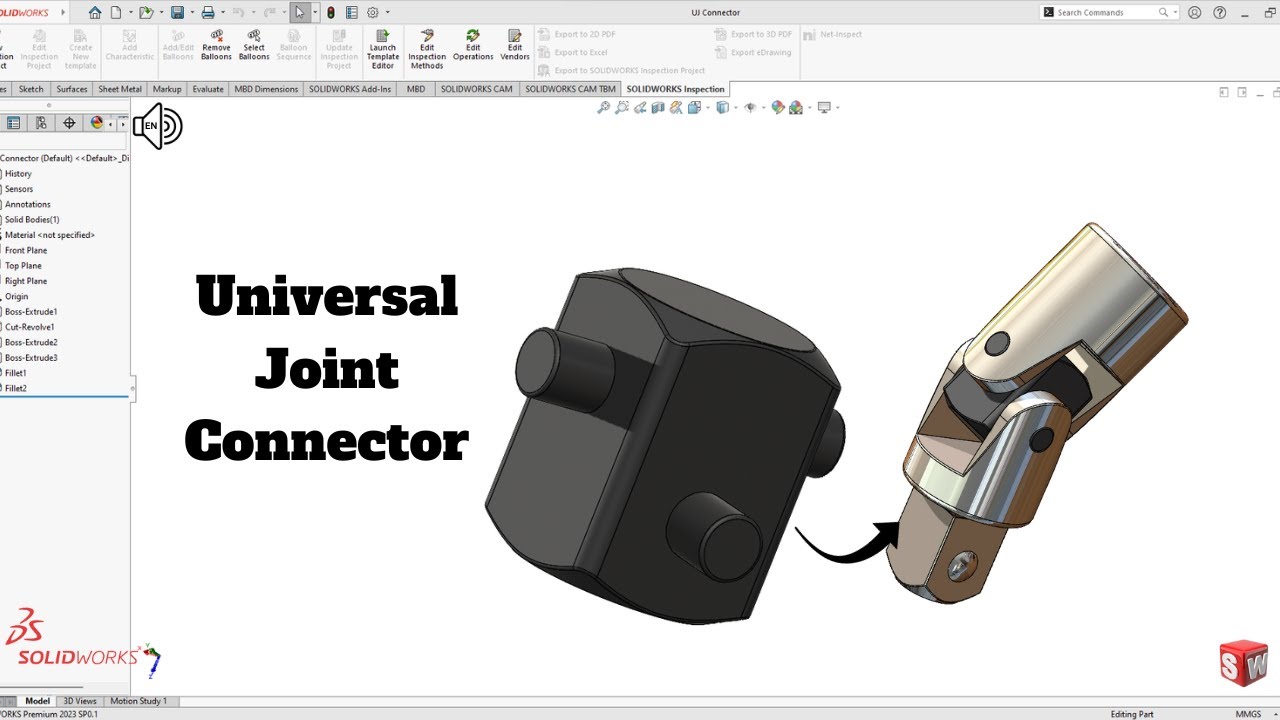The height and width of the screenshot is (720, 1280).
Task: Expand the Options dropdown arrow
Action: point(387,13)
